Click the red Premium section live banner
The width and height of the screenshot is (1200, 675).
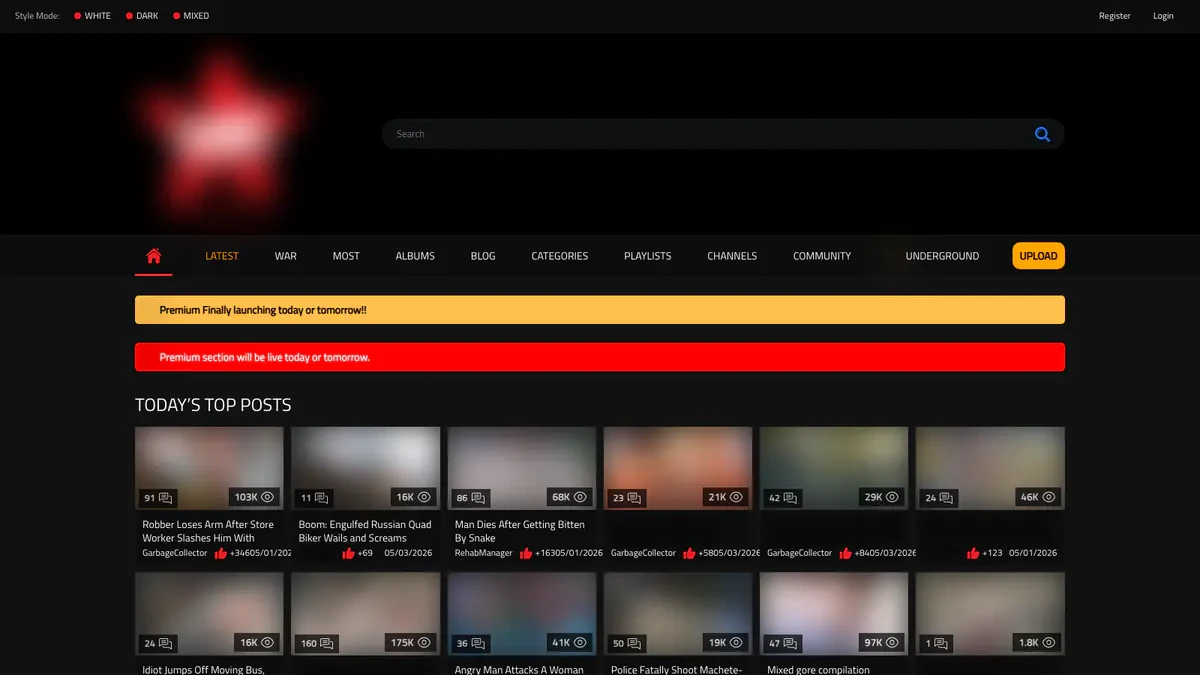[600, 357]
